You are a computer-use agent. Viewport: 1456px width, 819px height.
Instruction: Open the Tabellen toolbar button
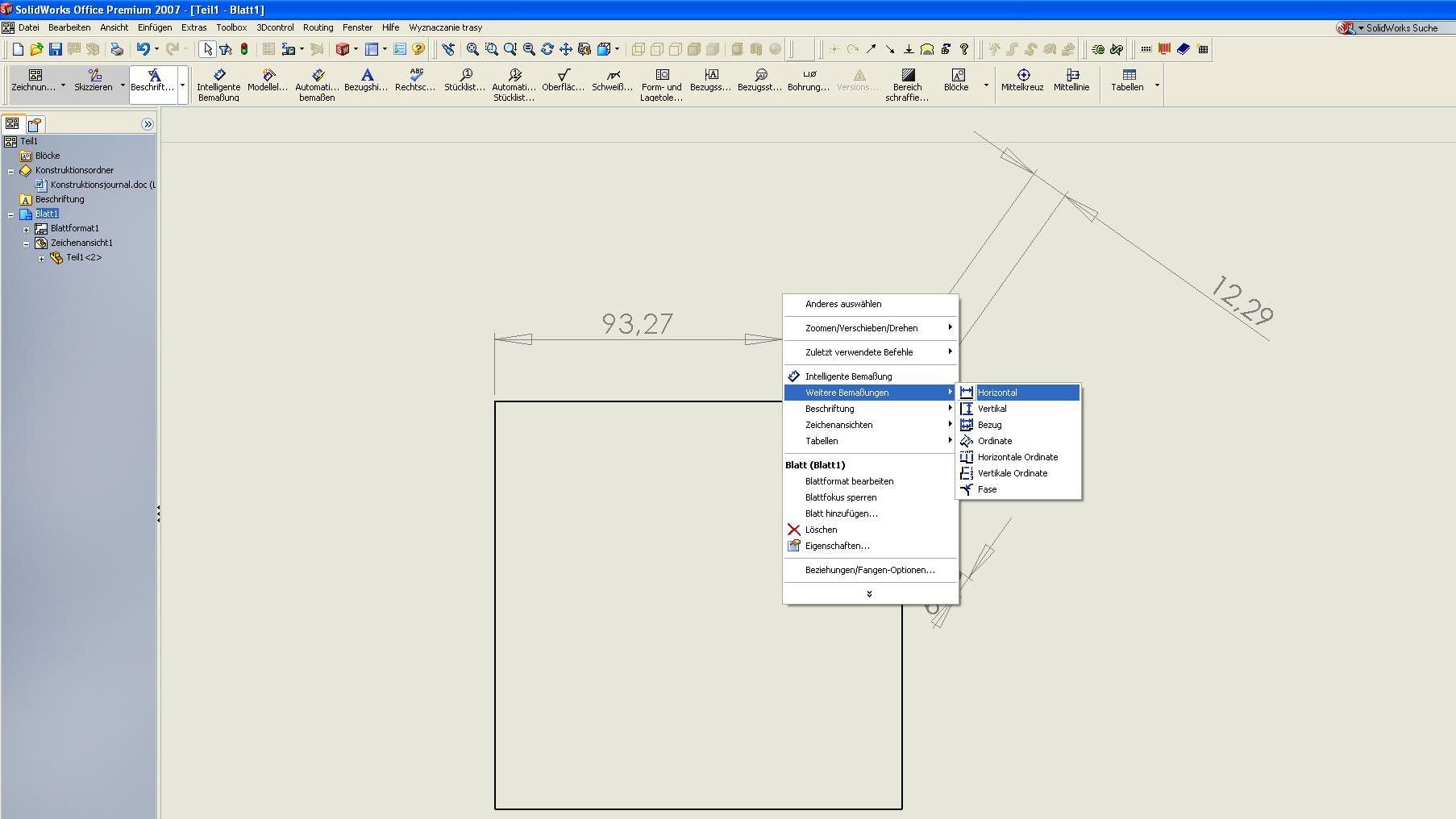pos(1128,81)
